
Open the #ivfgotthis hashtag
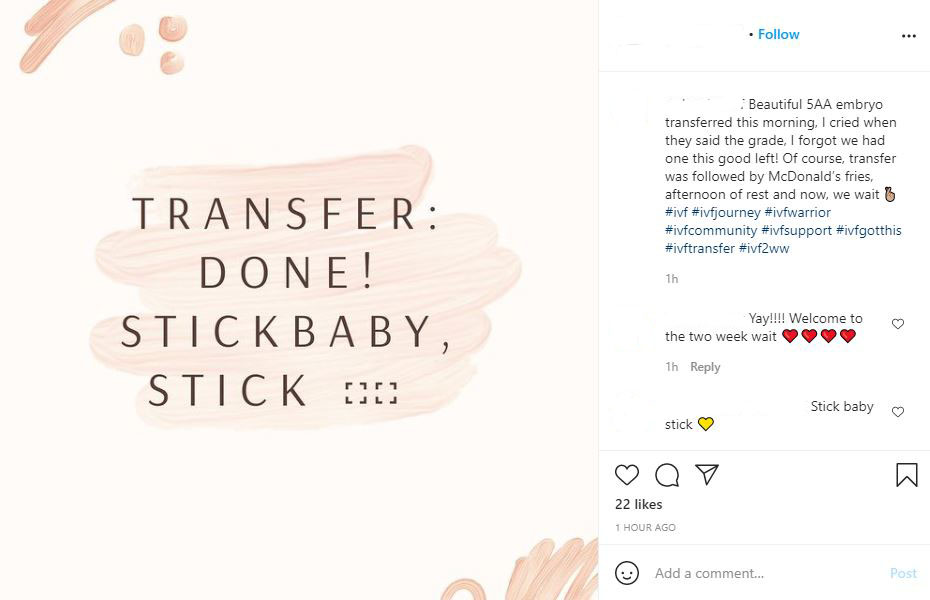(869, 230)
